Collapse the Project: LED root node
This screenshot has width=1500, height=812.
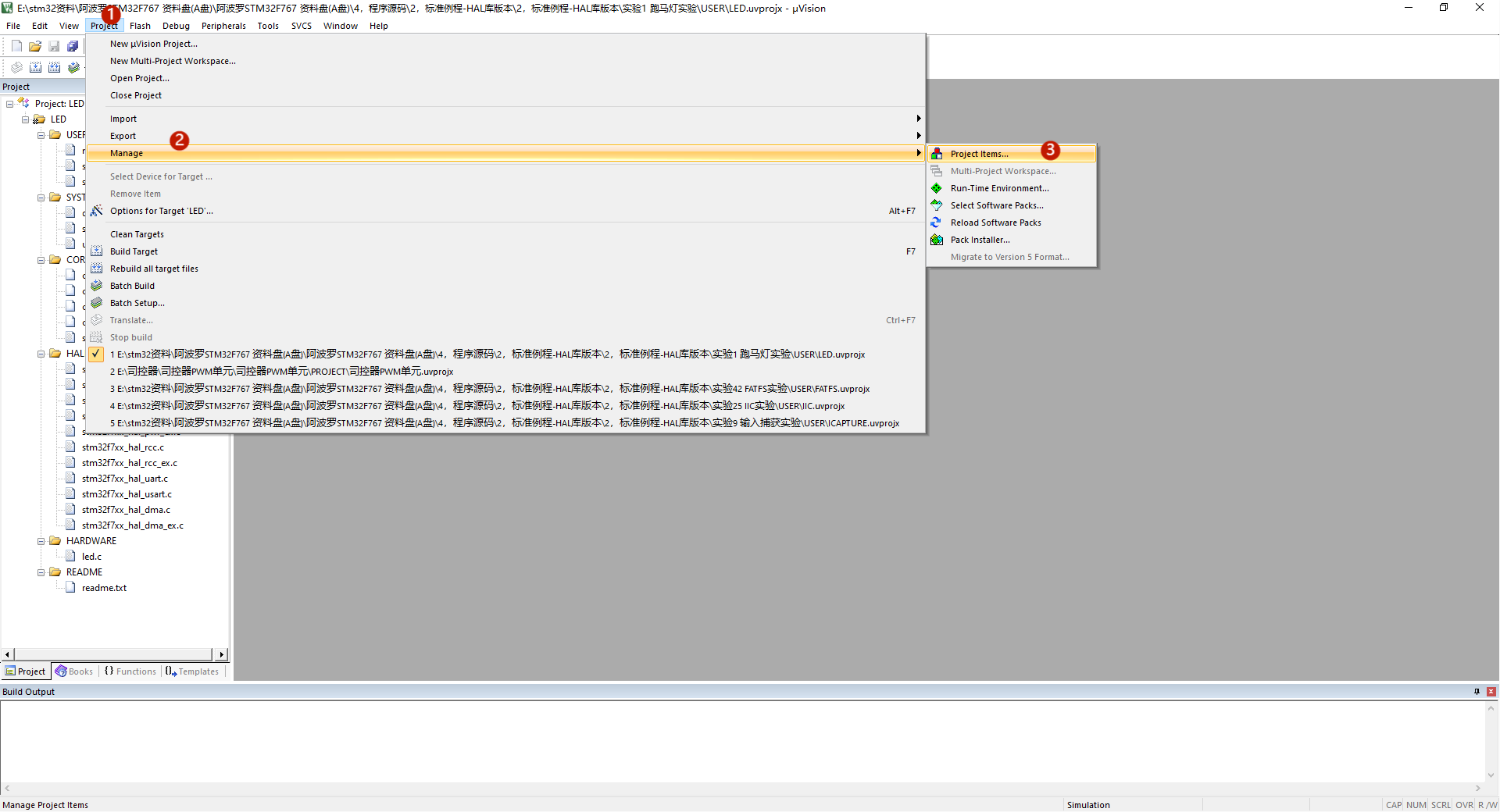coord(10,104)
